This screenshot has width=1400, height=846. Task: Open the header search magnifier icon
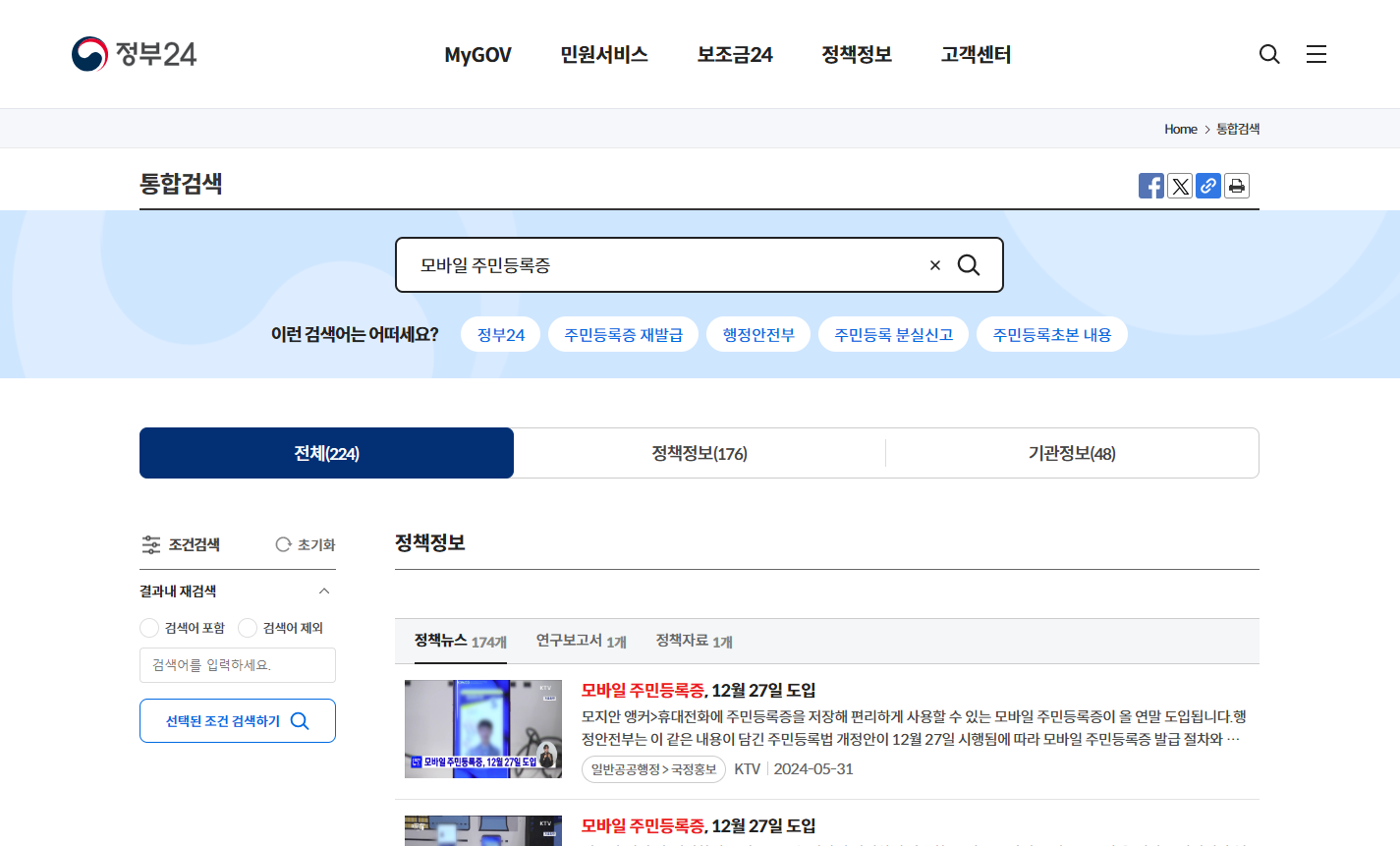1269,54
